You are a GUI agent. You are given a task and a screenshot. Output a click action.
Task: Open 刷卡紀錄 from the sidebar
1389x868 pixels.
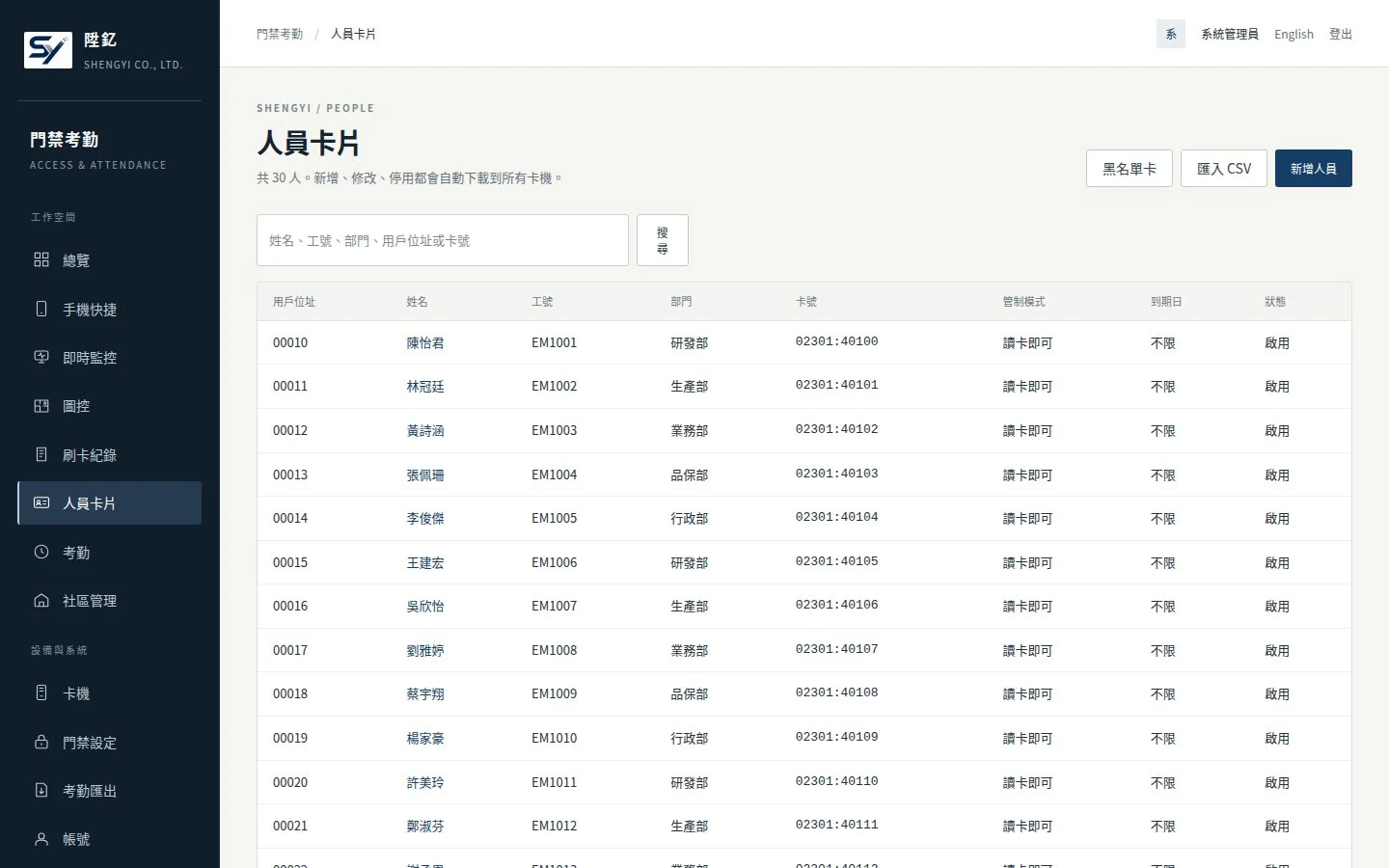tap(110, 455)
